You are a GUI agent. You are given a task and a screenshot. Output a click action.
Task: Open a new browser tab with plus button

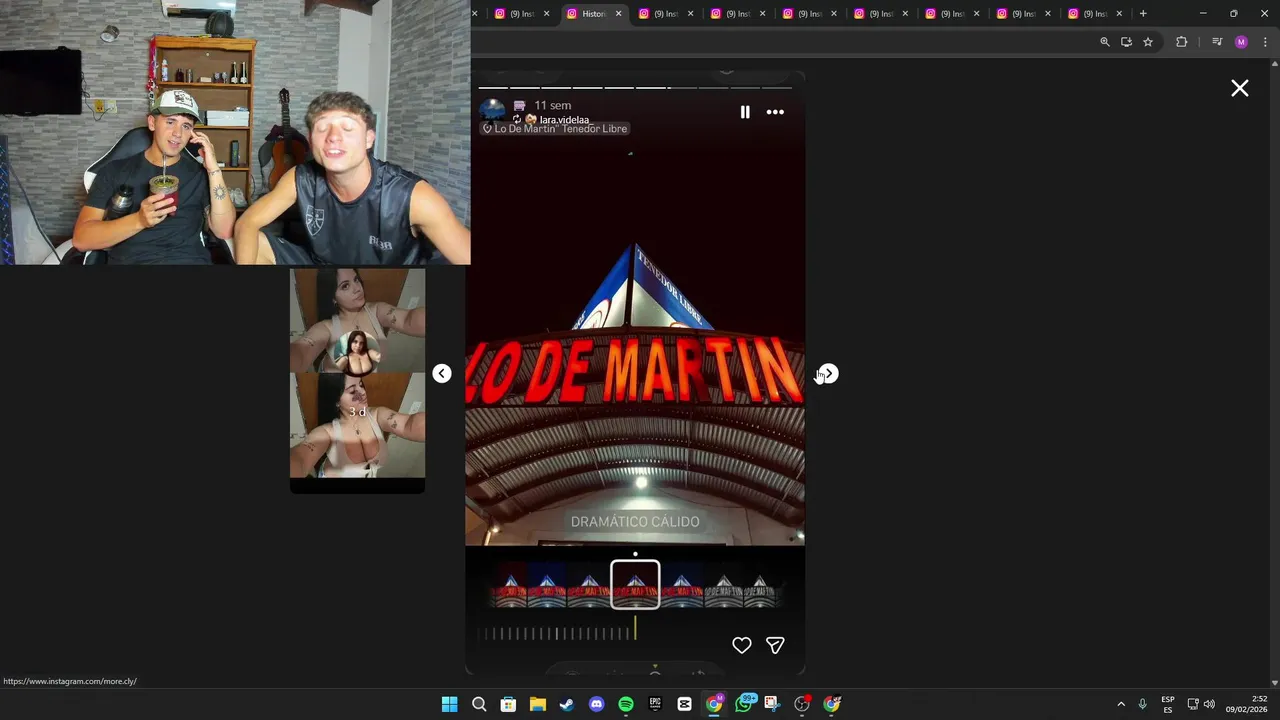(1143, 14)
